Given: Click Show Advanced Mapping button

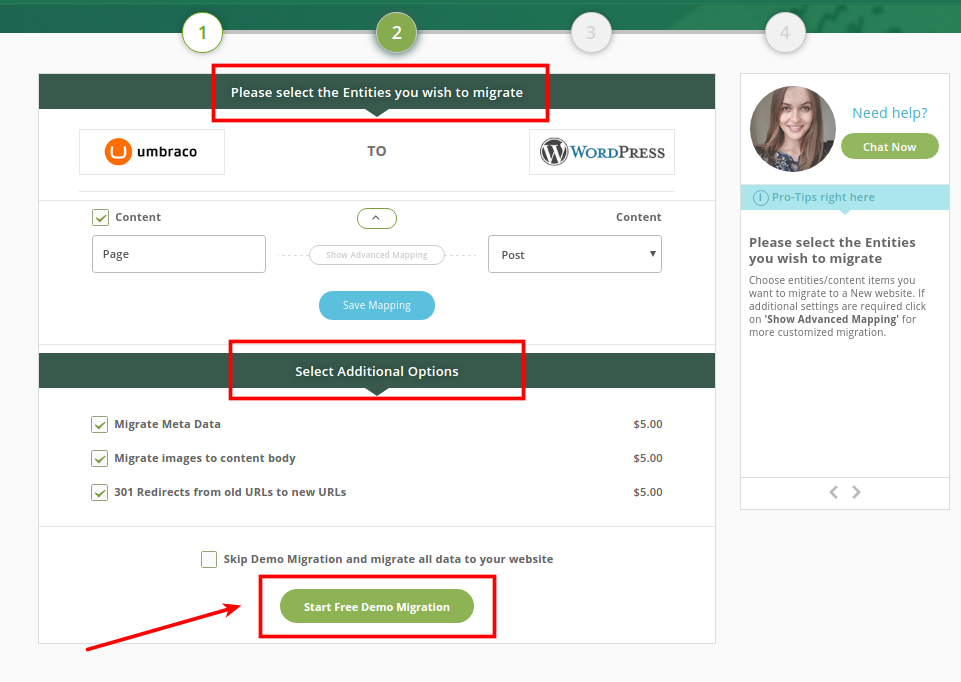Looking at the screenshot, I should 377,255.
